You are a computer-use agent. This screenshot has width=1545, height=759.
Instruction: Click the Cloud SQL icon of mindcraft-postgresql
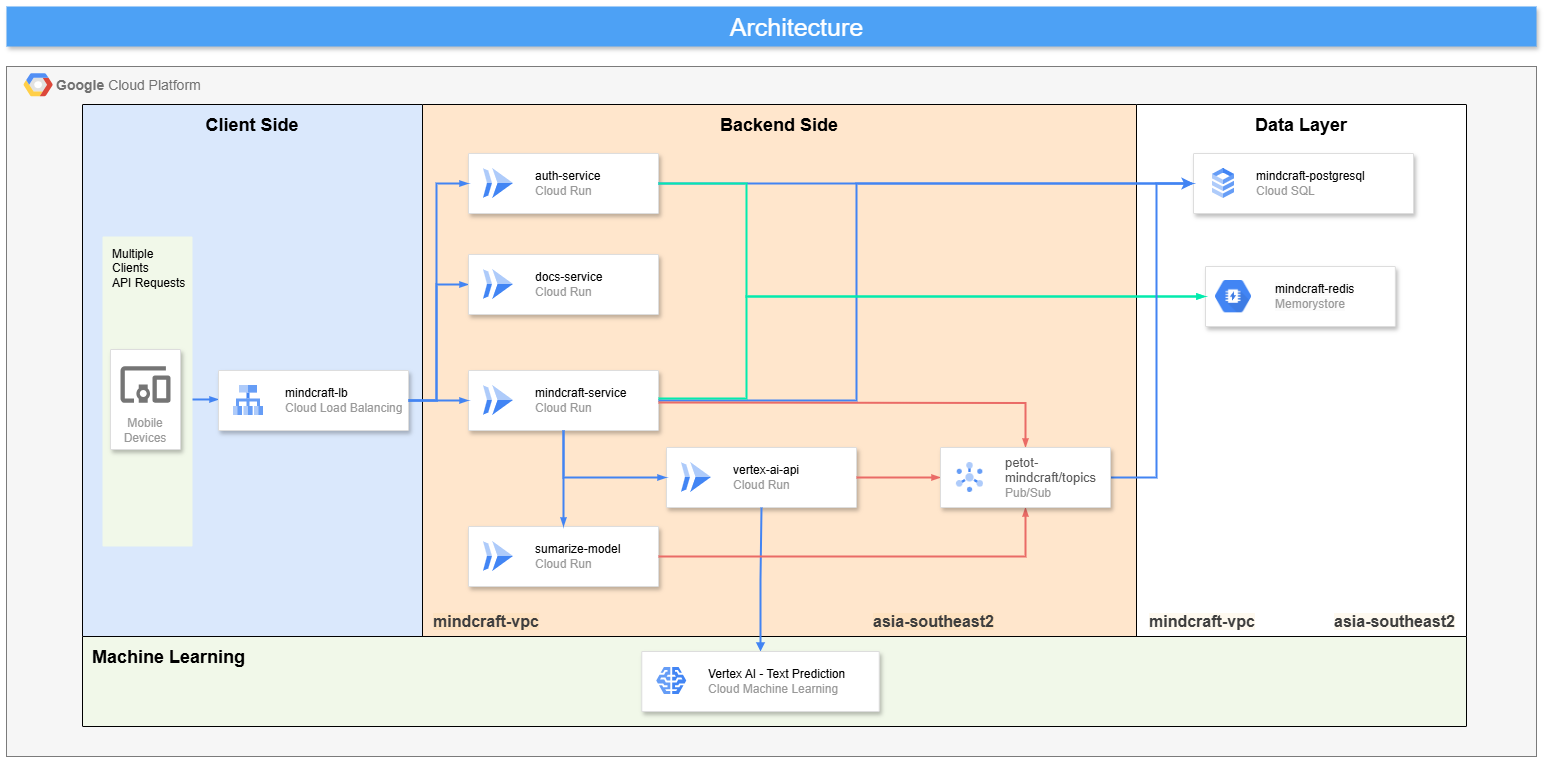(x=1222, y=183)
